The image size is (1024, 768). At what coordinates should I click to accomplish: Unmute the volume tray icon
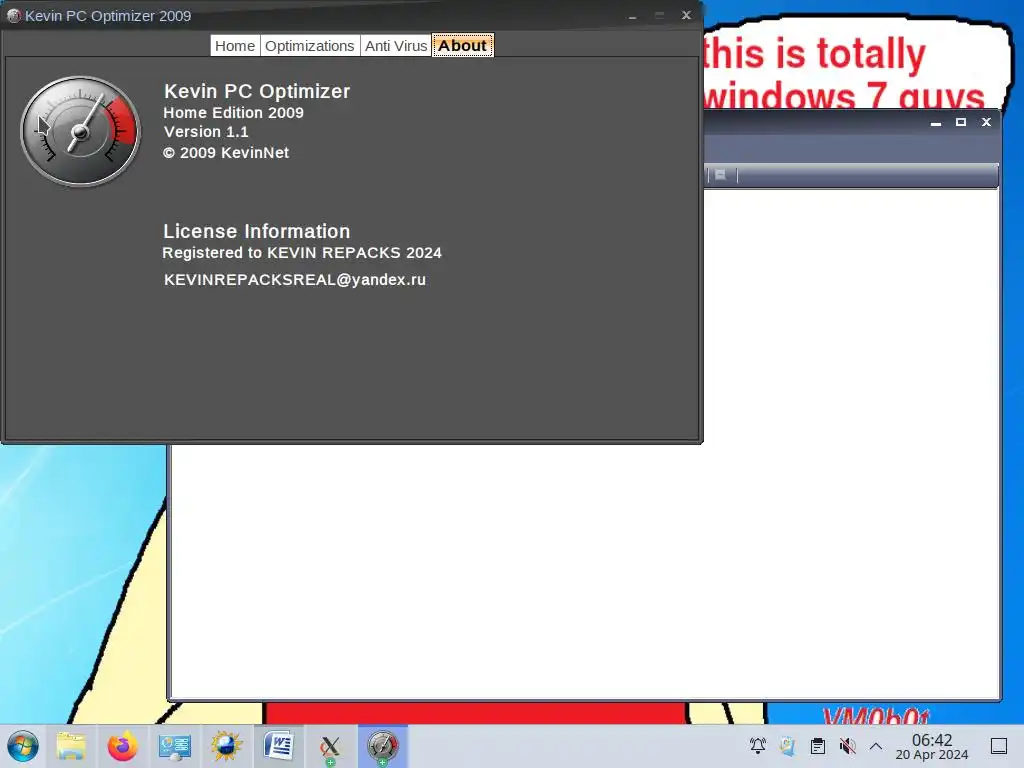pyautogui.click(x=847, y=746)
